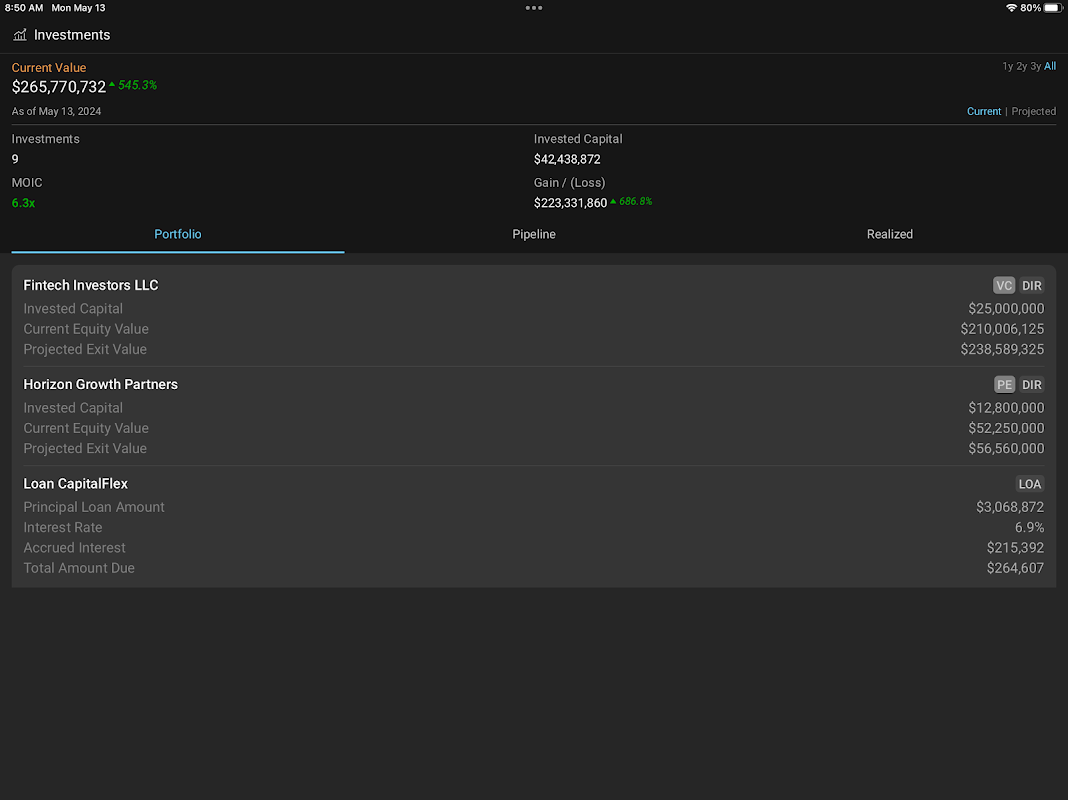Screen dimensions: 1068x800
Task: Open Fintech Investors LLC investment
Action: (534, 317)
